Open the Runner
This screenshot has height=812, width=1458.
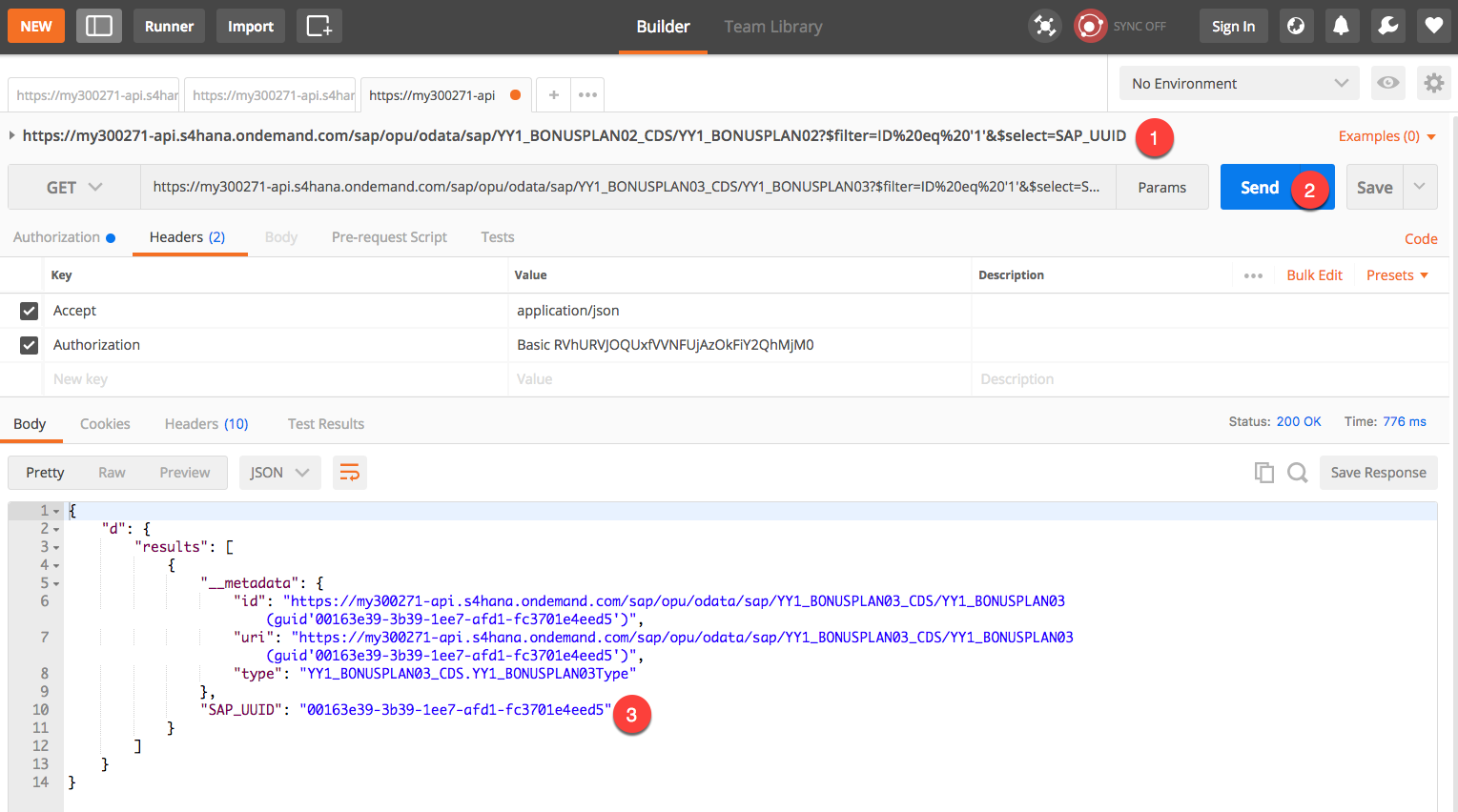click(x=169, y=26)
